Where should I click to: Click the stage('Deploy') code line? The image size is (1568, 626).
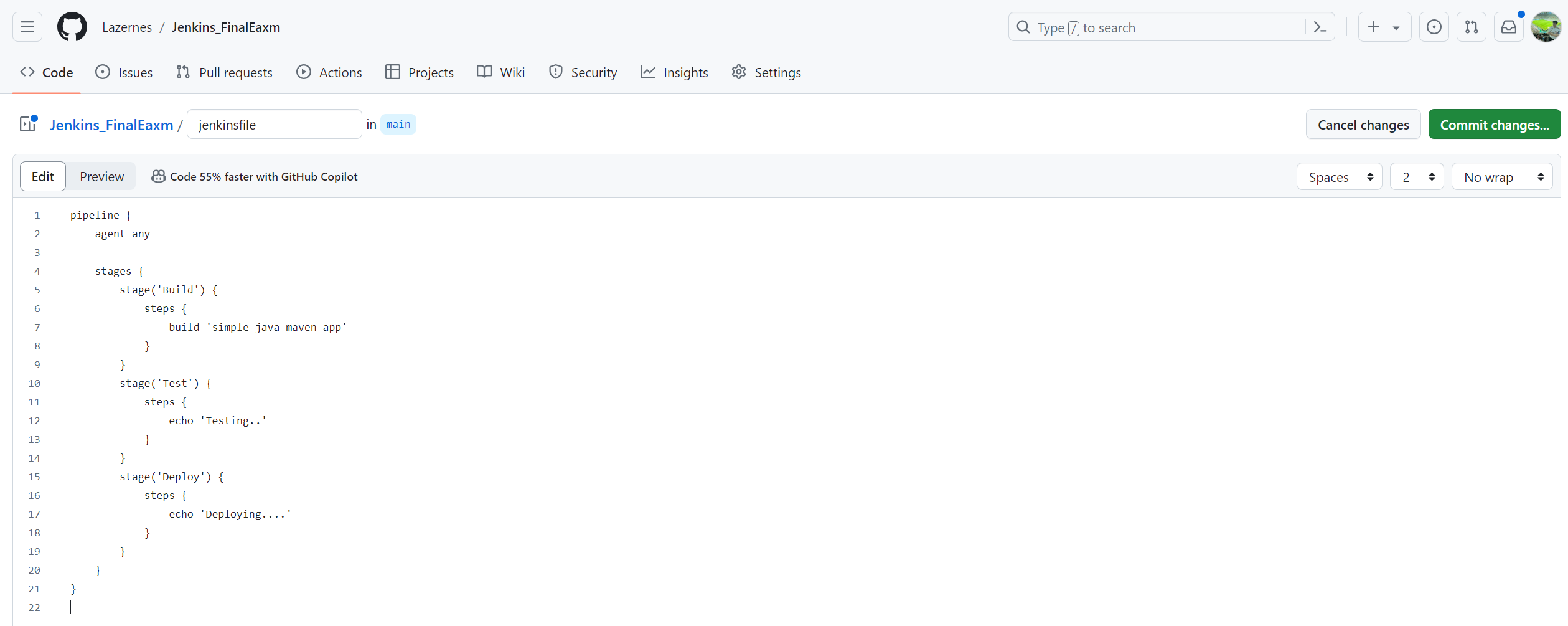[x=172, y=477]
